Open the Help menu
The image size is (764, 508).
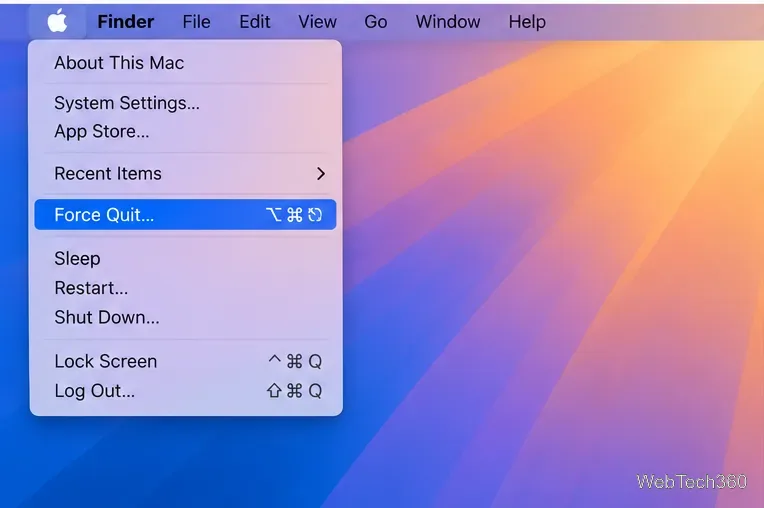pyautogui.click(x=527, y=22)
